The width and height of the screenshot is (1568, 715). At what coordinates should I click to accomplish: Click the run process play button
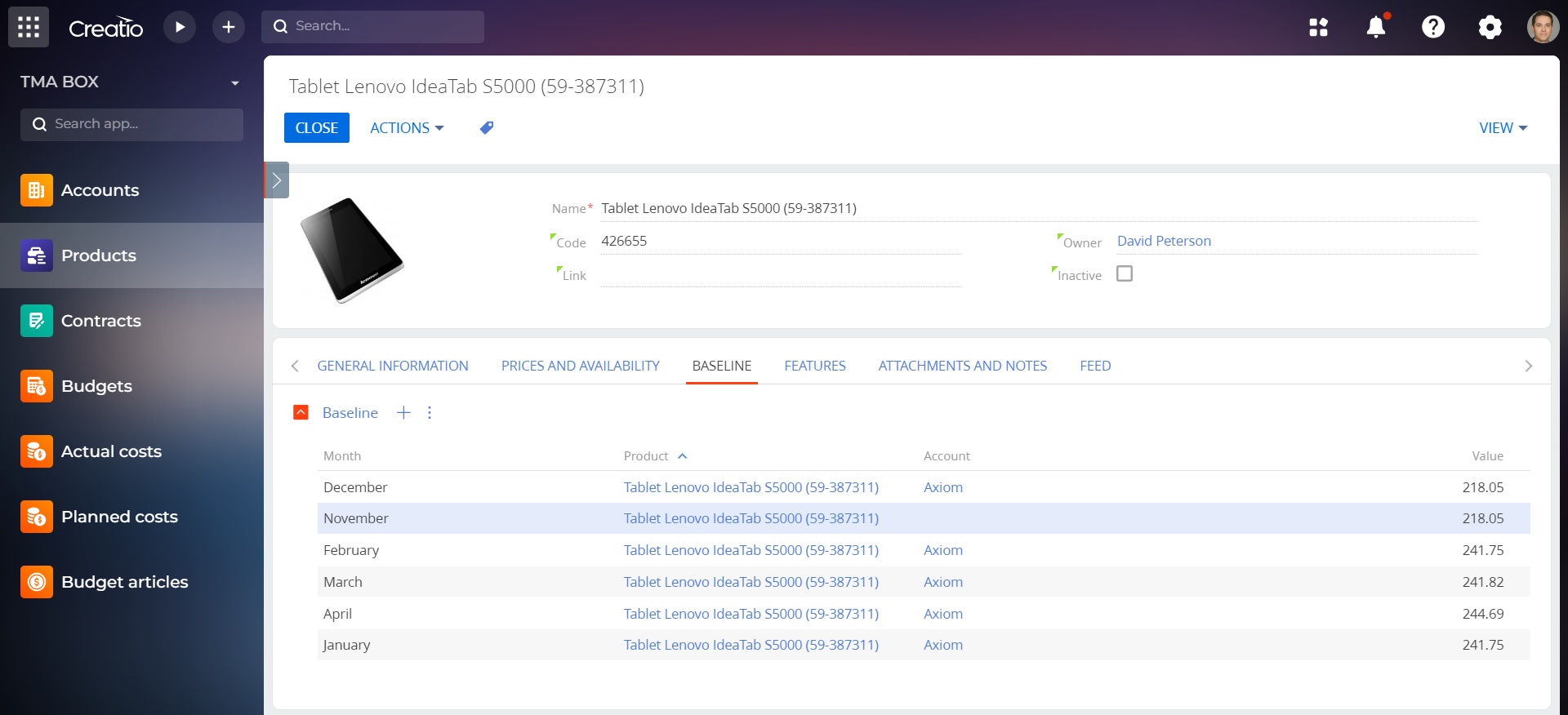point(180,27)
